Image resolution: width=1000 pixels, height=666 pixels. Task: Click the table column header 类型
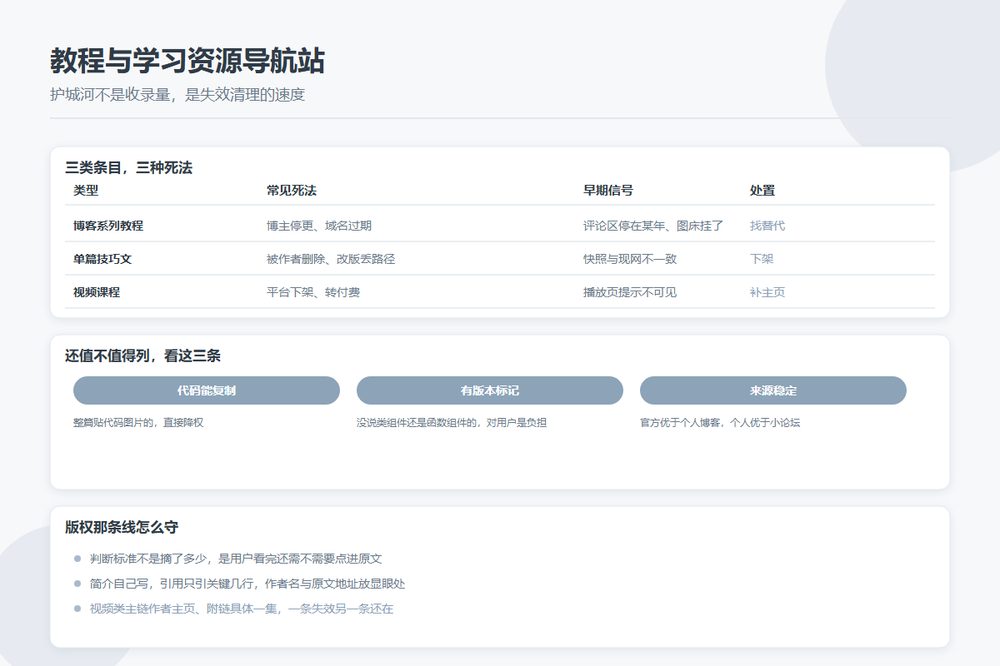86,190
